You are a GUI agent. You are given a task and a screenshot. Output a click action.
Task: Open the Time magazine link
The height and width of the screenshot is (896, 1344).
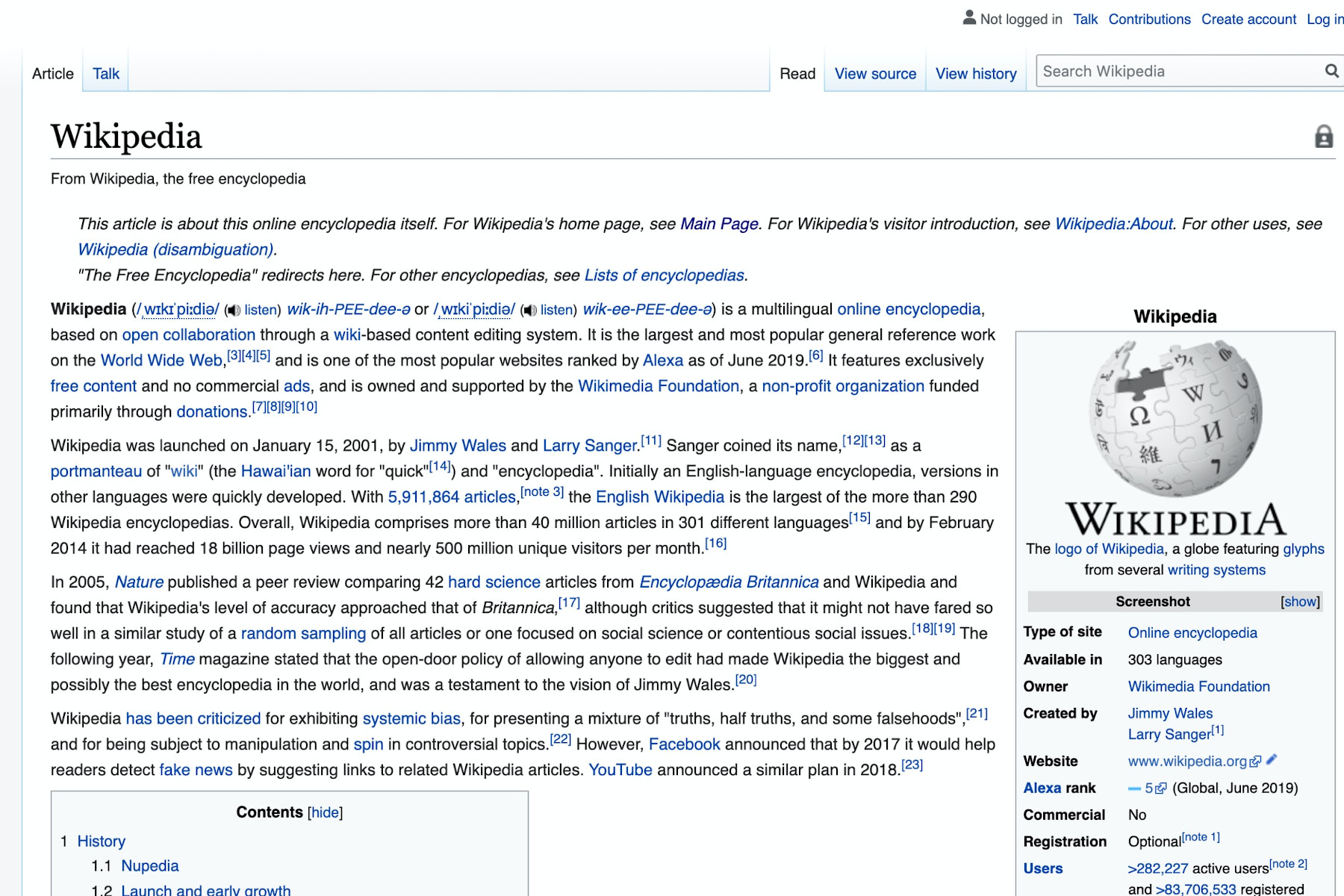[177, 659]
